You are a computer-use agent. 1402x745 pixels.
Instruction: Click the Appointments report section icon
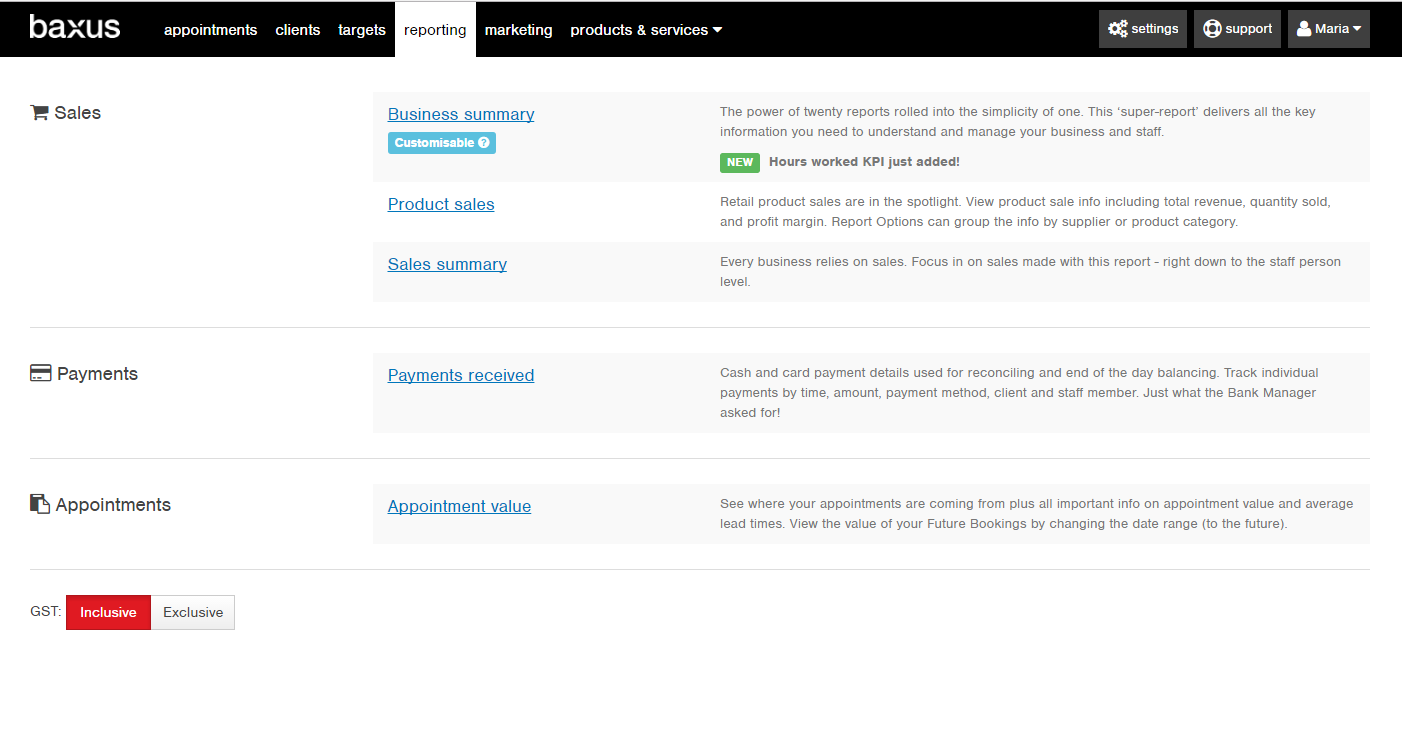pyautogui.click(x=38, y=503)
